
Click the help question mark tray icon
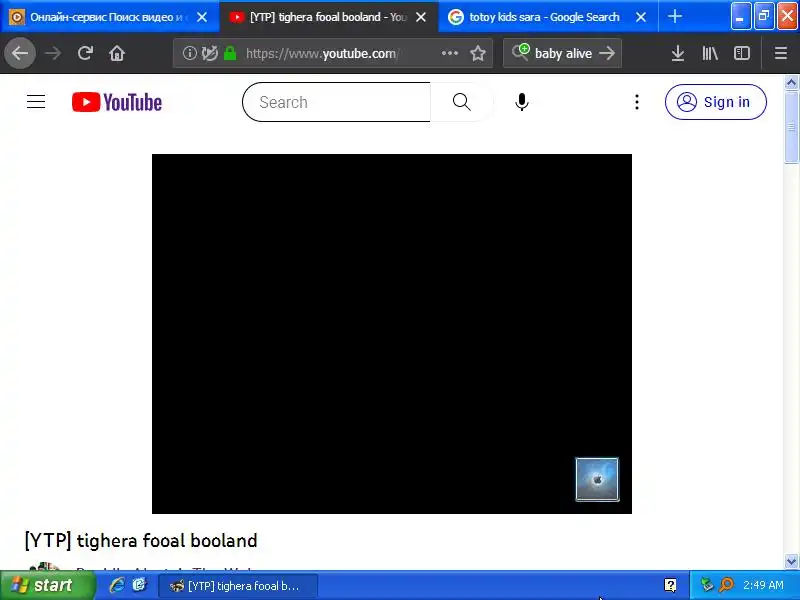point(670,585)
